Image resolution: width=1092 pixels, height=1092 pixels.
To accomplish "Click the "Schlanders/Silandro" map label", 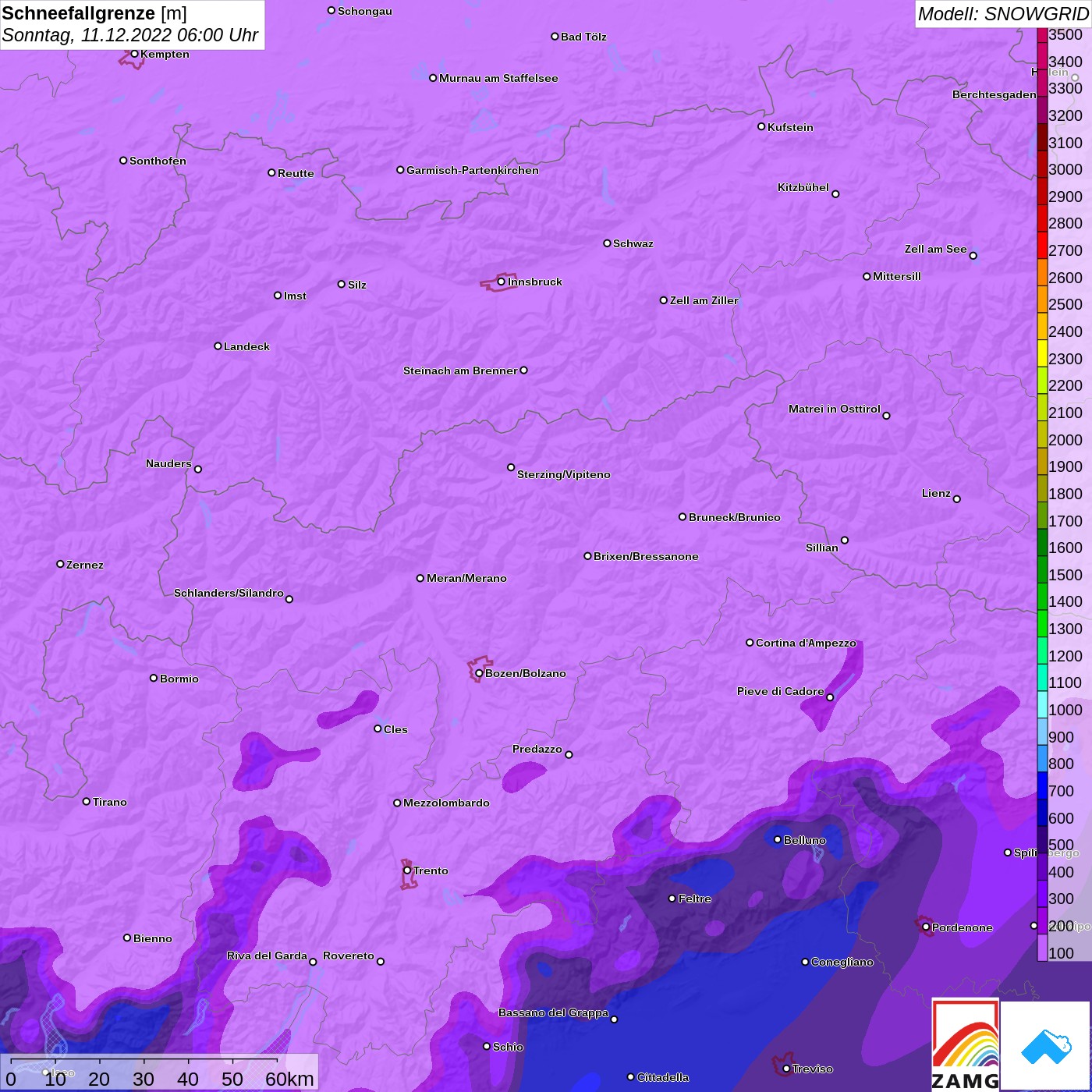I will [229, 593].
